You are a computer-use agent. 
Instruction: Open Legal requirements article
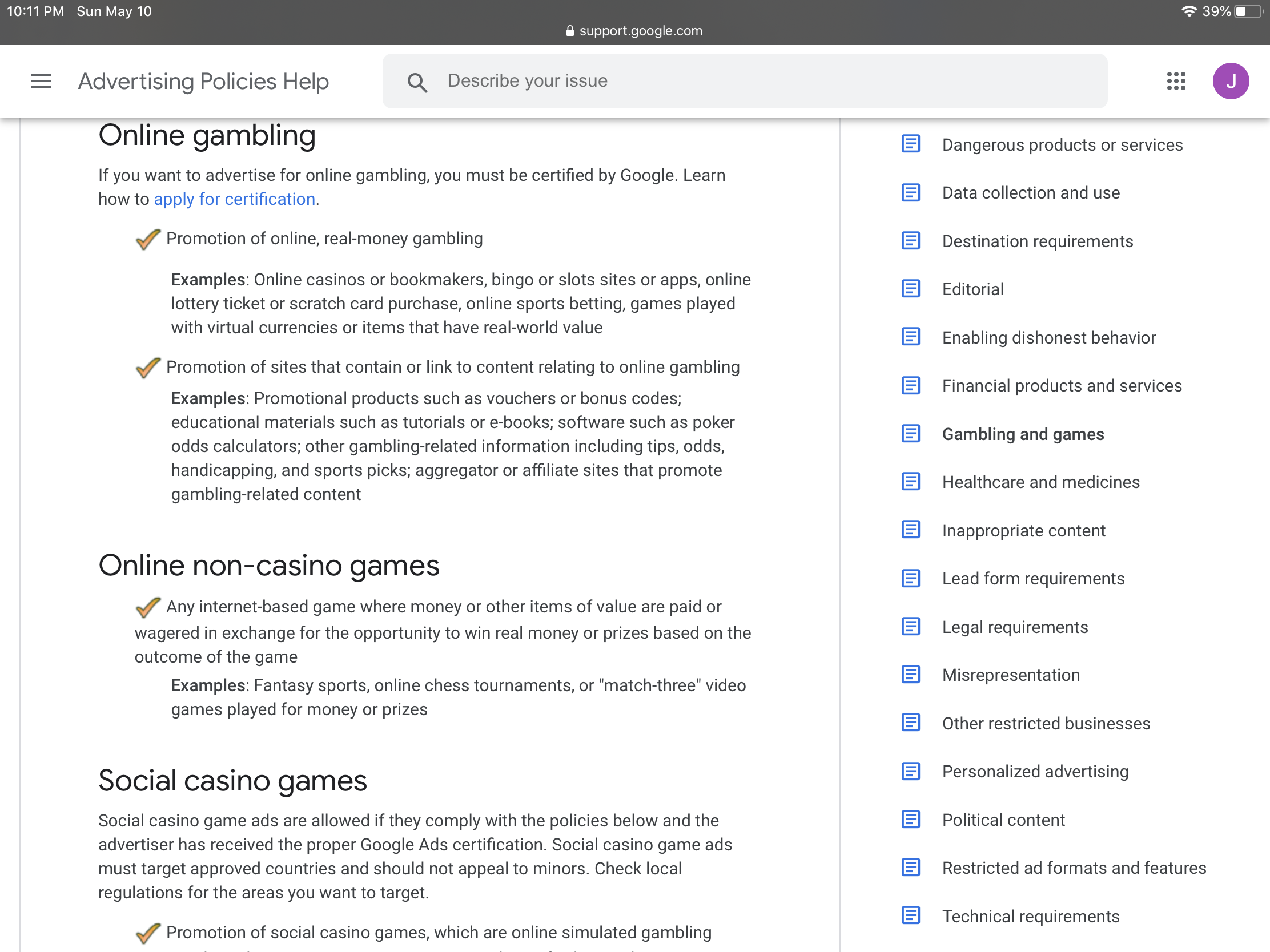[1015, 627]
